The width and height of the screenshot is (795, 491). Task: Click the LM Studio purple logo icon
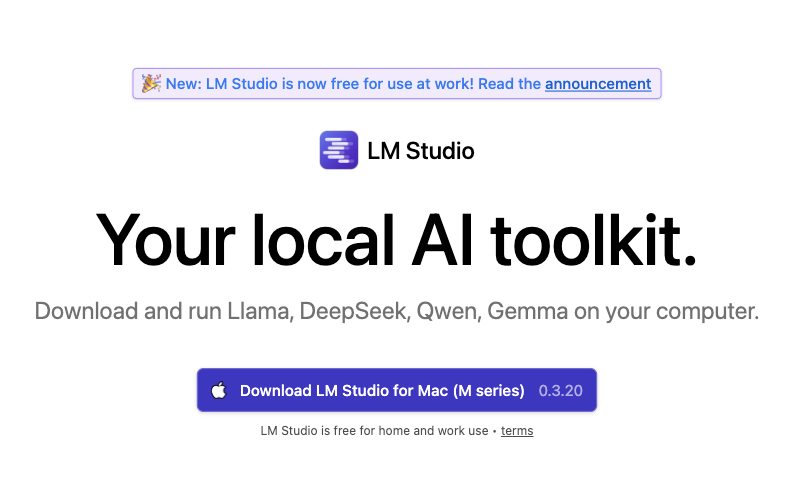click(x=339, y=150)
